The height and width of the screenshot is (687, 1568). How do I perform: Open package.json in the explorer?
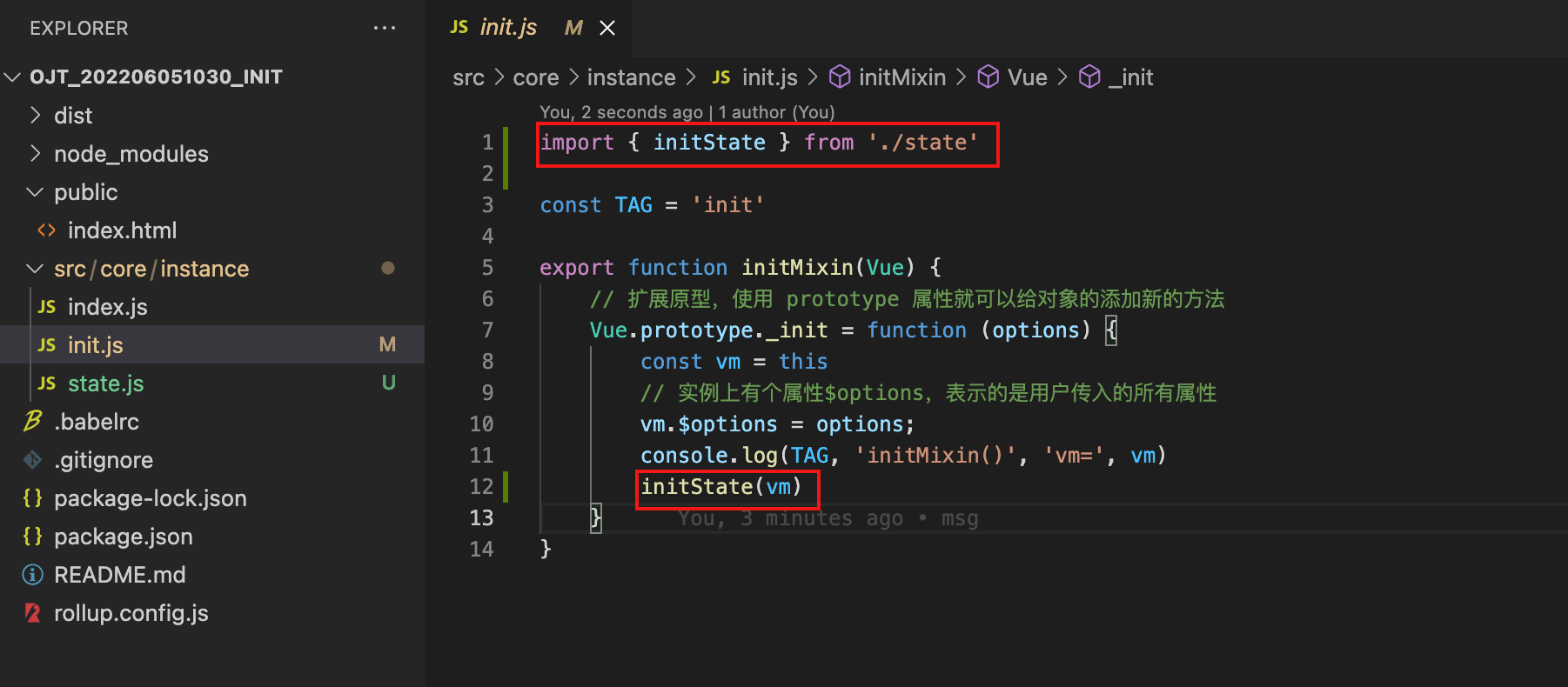tap(212, 536)
